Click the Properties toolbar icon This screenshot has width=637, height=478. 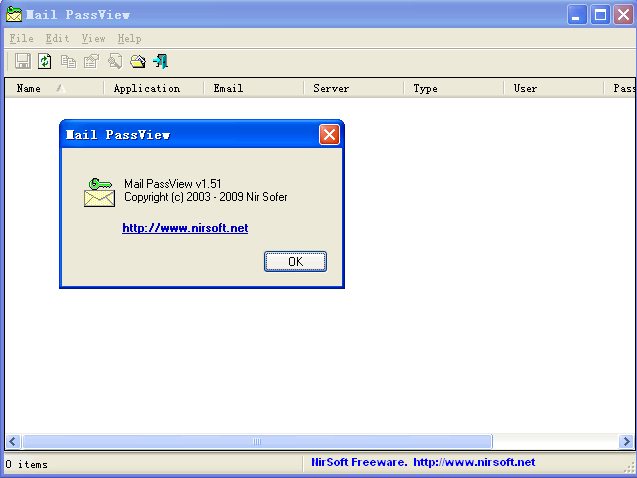91,62
